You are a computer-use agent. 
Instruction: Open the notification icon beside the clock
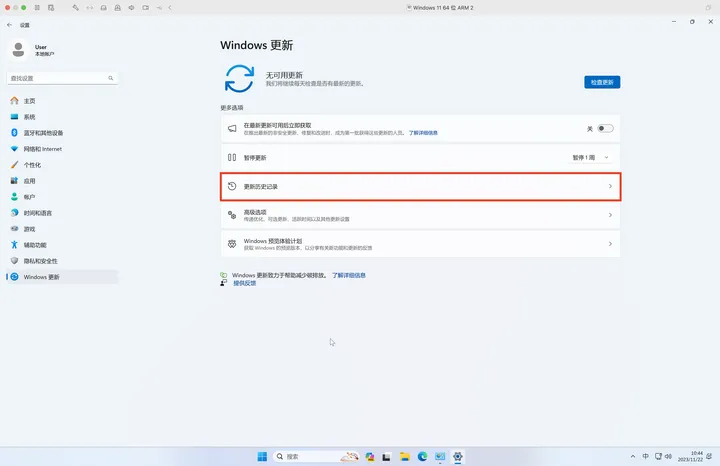(709, 456)
